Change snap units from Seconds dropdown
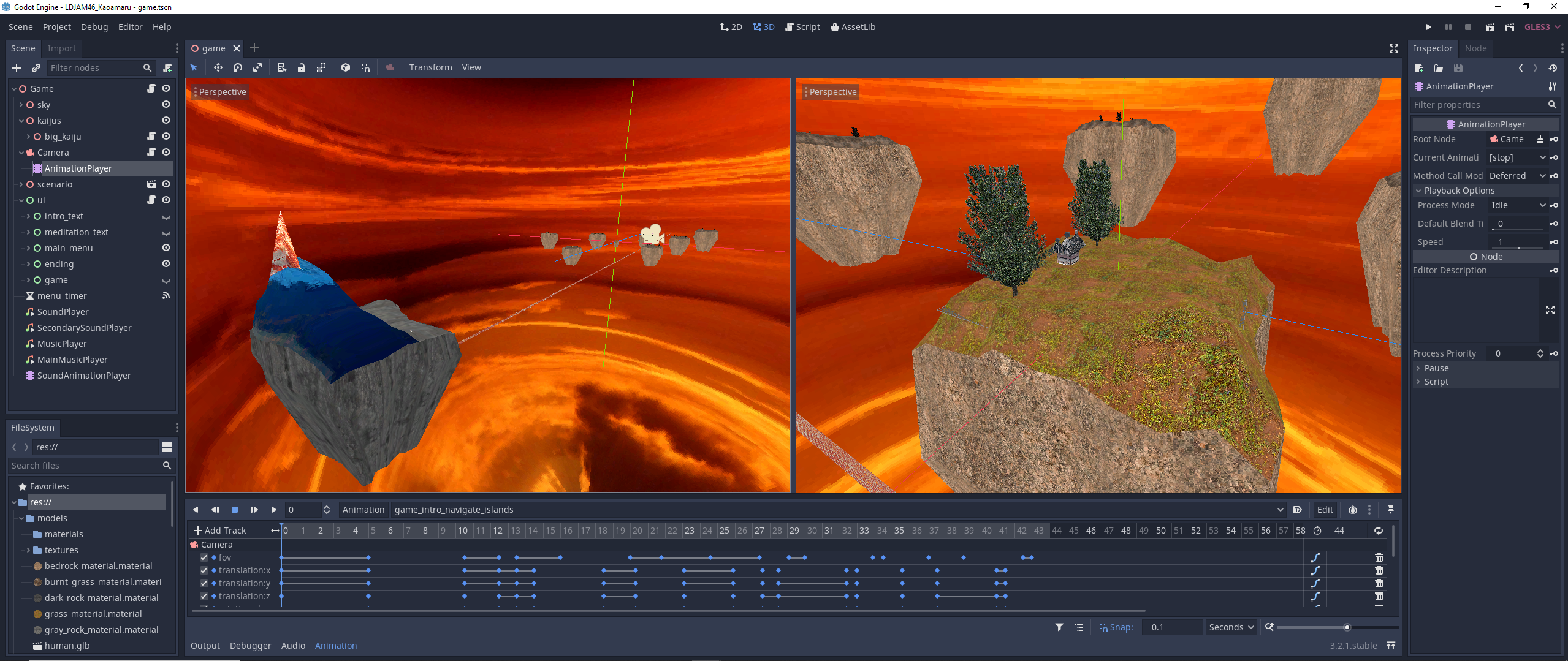Screen dimensions: 1568x661 click(1231, 627)
